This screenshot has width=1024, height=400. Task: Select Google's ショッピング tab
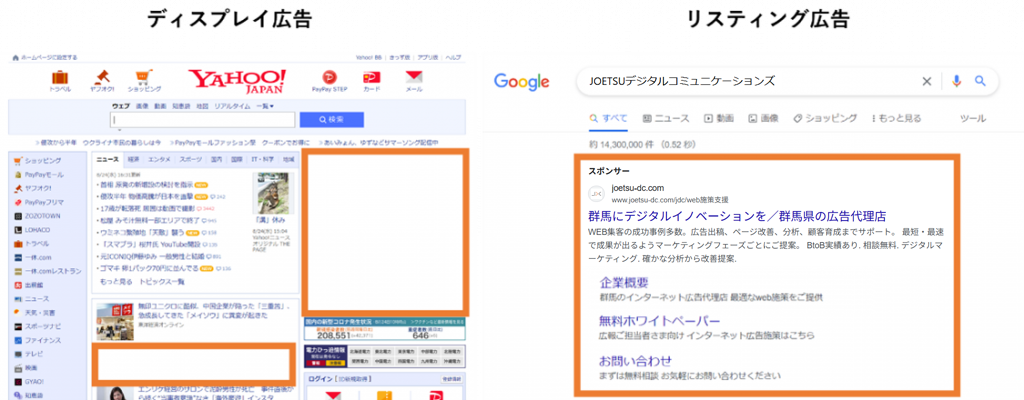pos(825,118)
